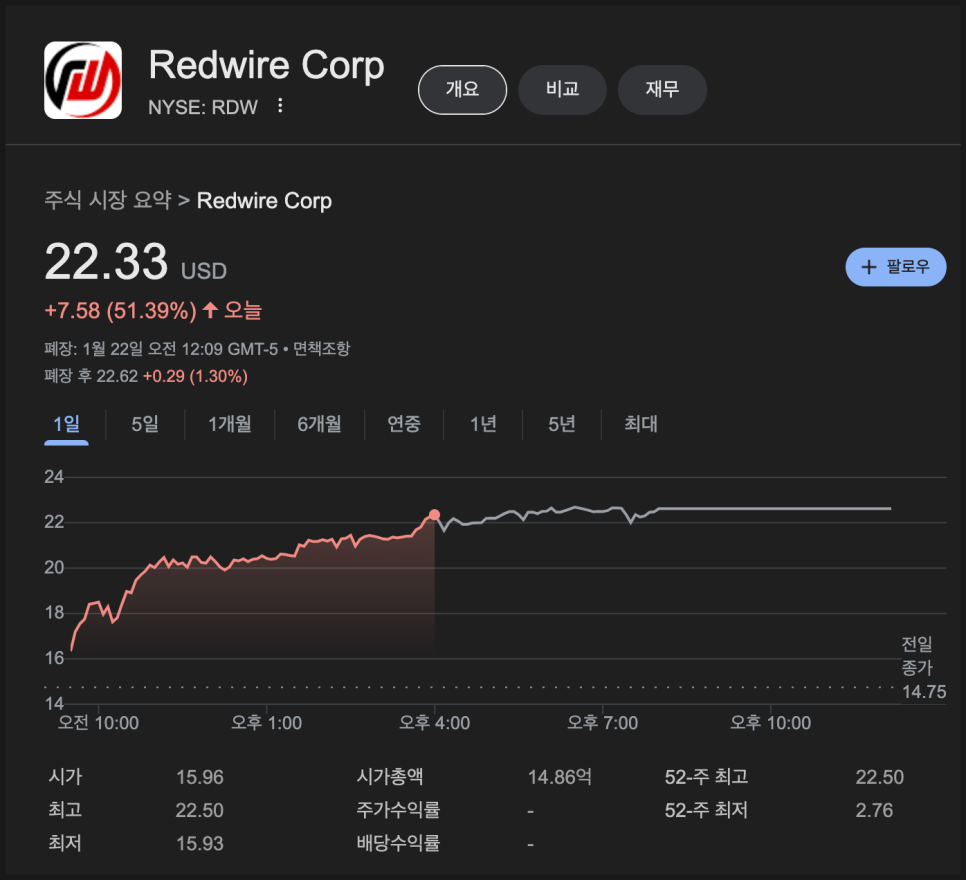Click the 오전 10:00 time axis label

pyautogui.click(x=99, y=723)
